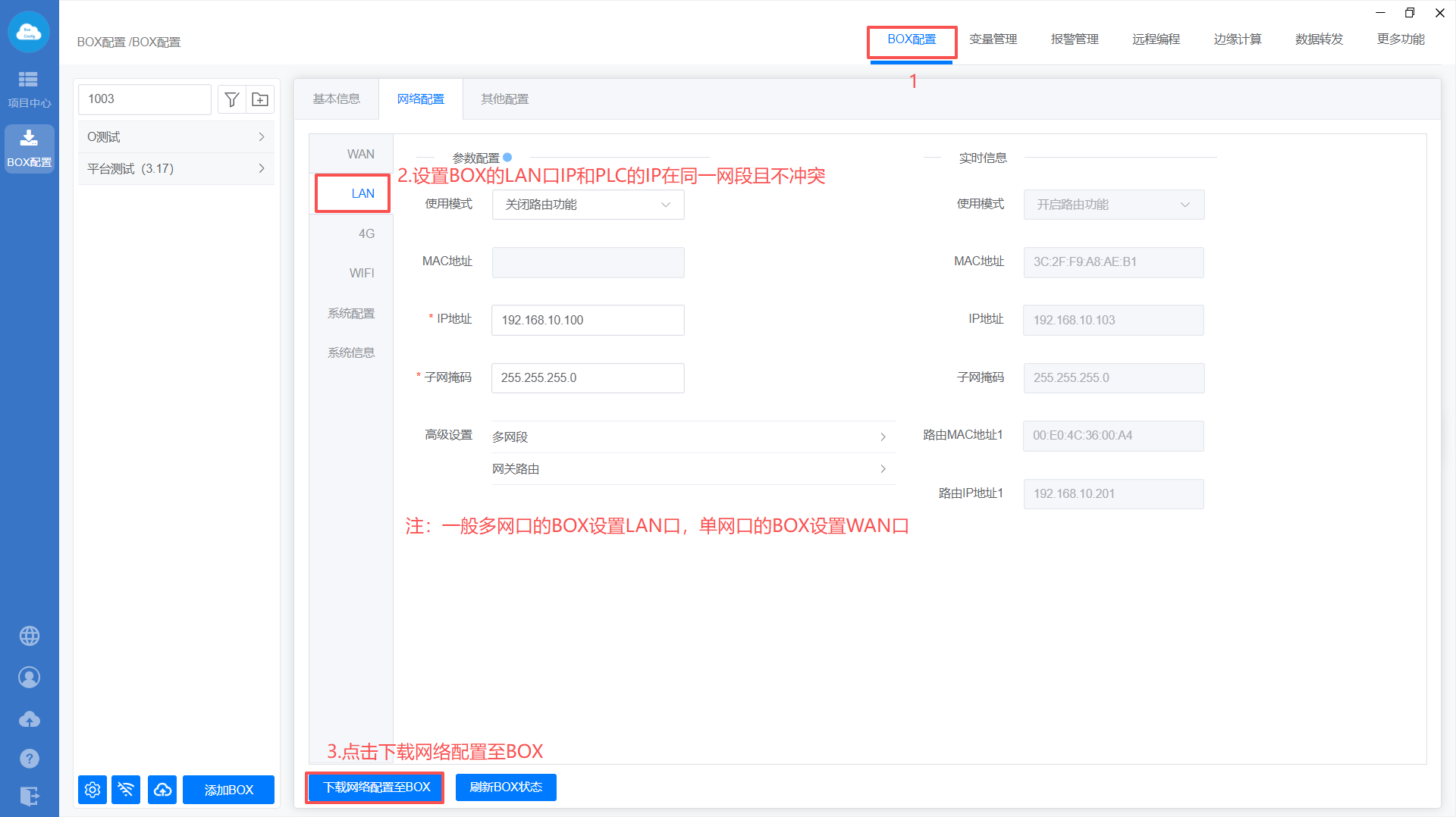
Task: Click the IP地址 input field 192.168.10.100
Action: (x=588, y=320)
